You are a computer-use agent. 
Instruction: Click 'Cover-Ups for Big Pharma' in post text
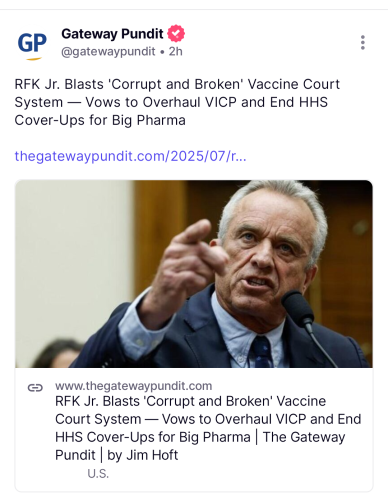pos(100,120)
